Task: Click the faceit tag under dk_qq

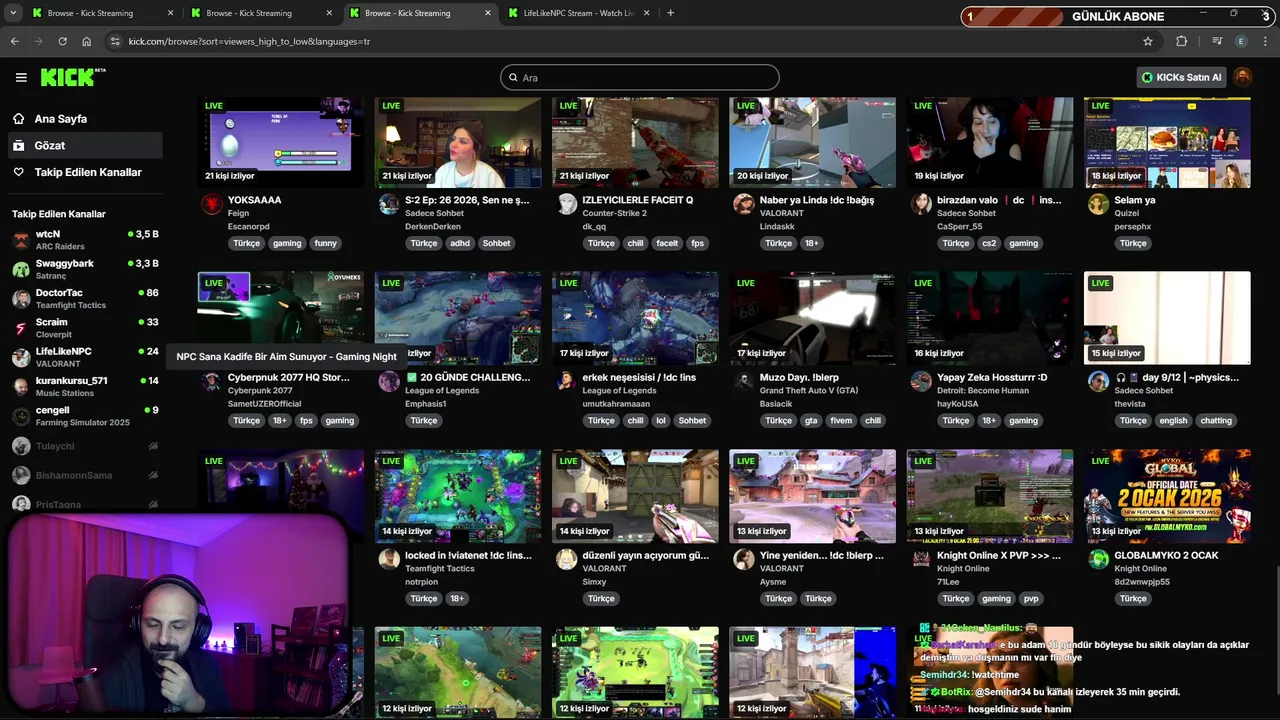Action: 665,243
